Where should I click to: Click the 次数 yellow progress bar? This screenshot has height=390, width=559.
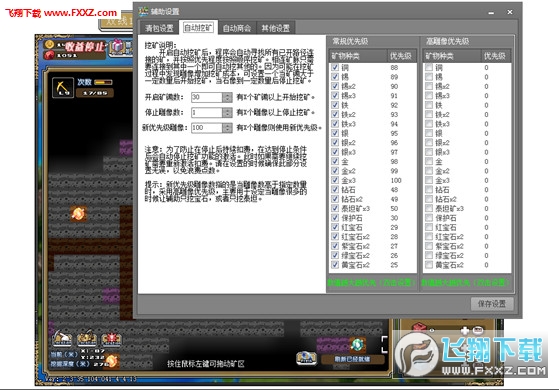click(x=104, y=82)
